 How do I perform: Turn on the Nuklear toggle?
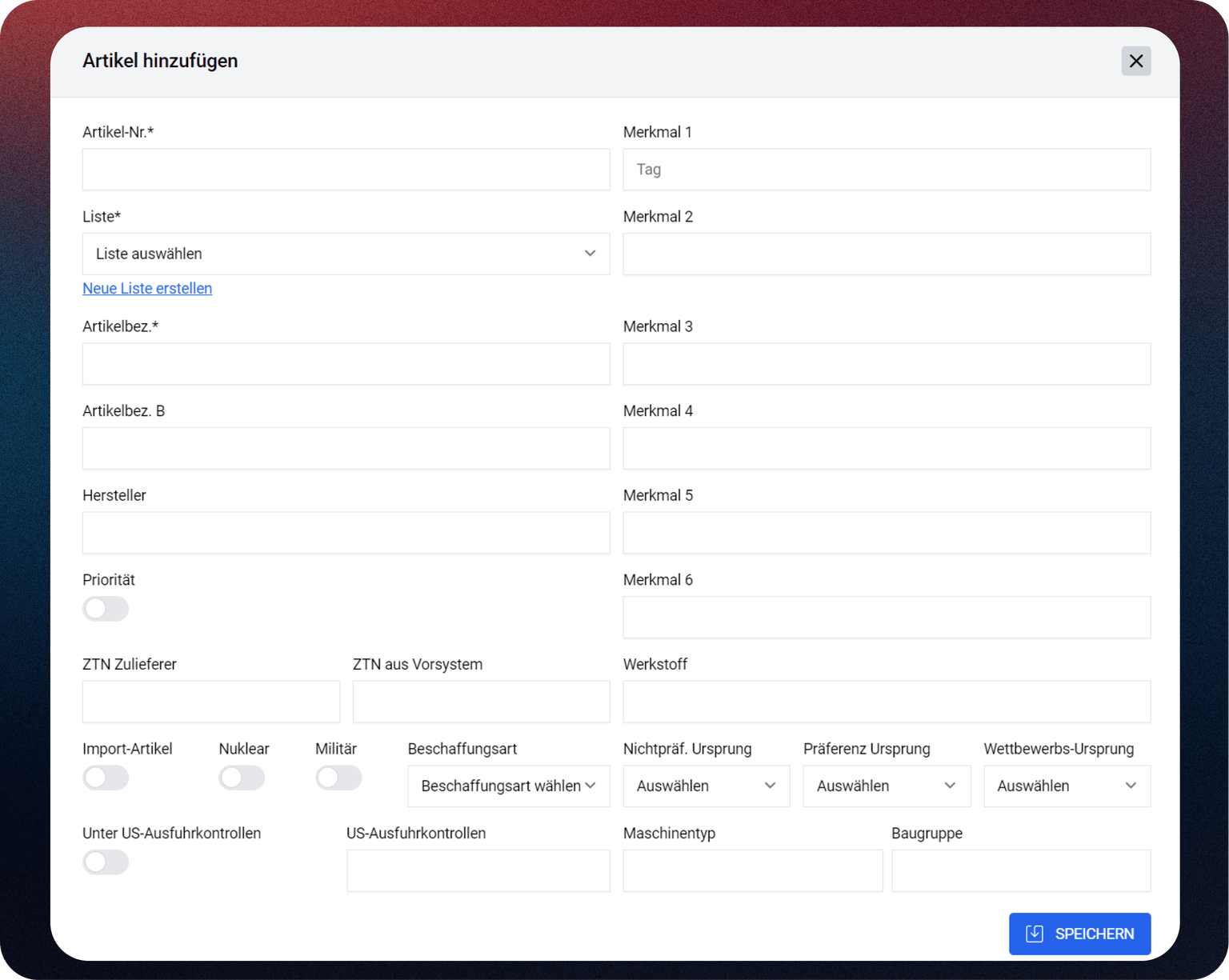click(x=242, y=778)
